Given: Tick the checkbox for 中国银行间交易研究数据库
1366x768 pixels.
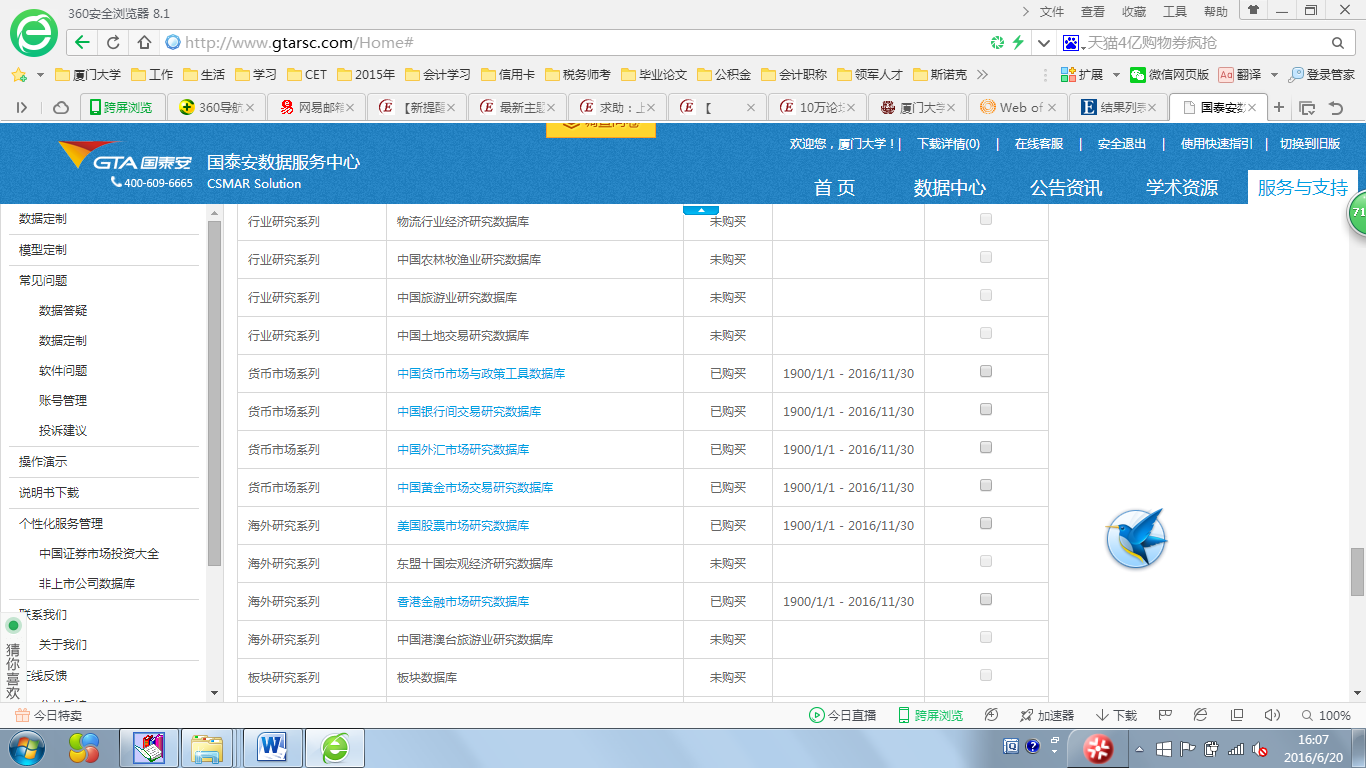Looking at the screenshot, I should point(986,410).
